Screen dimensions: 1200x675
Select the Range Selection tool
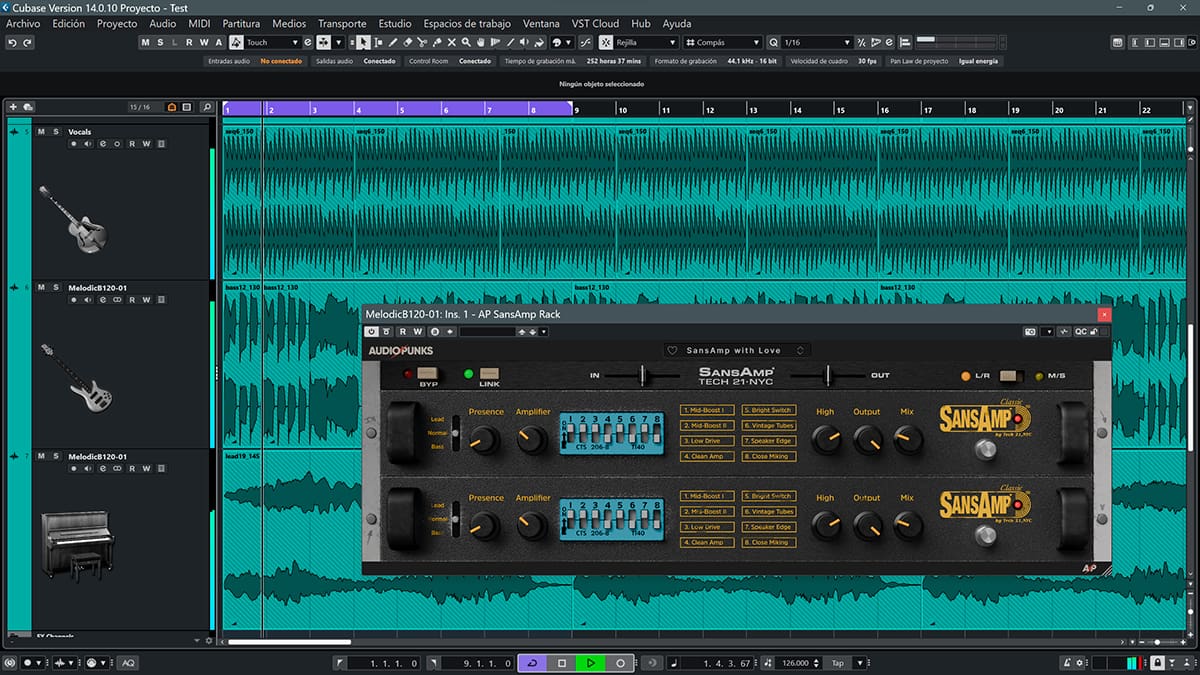coord(378,42)
